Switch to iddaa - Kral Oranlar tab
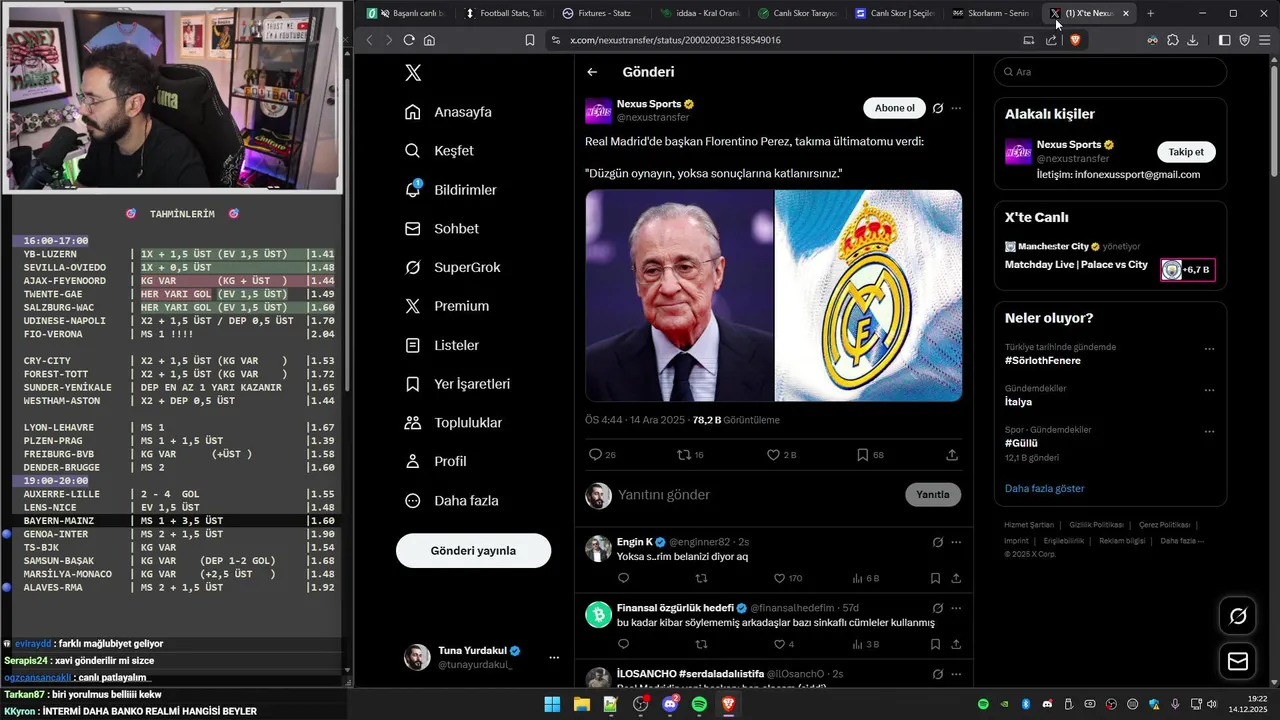The width and height of the screenshot is (1280, 720). [699, 13]
